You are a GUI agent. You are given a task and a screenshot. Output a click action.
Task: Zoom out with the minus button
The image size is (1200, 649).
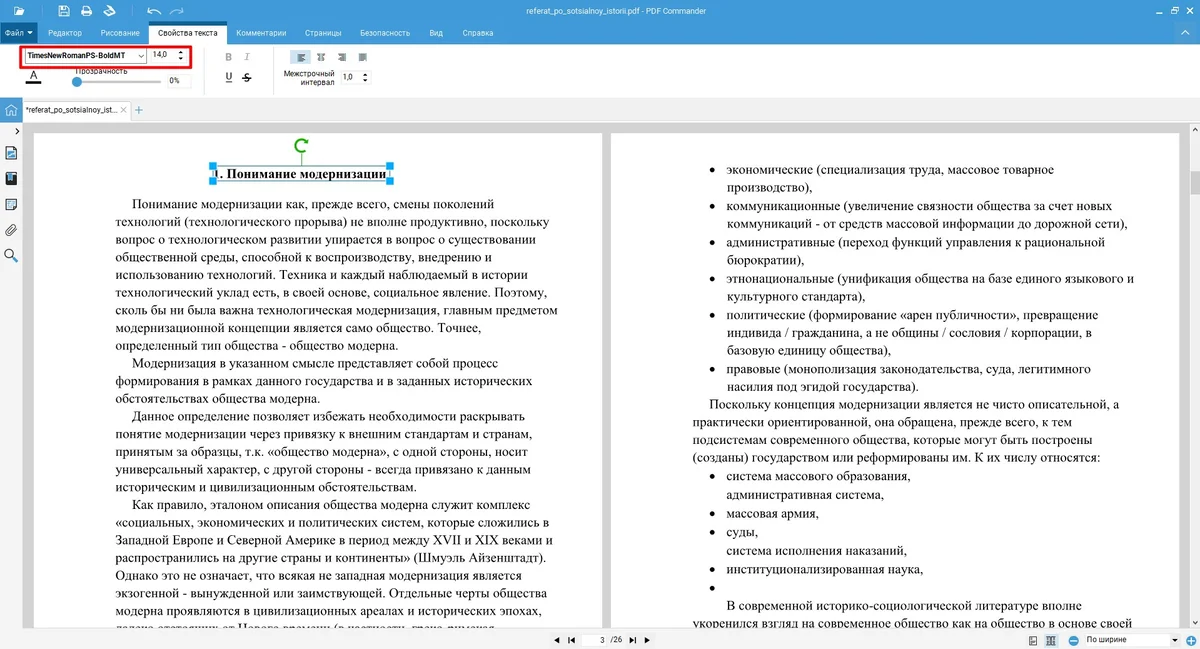[1074, 640]
